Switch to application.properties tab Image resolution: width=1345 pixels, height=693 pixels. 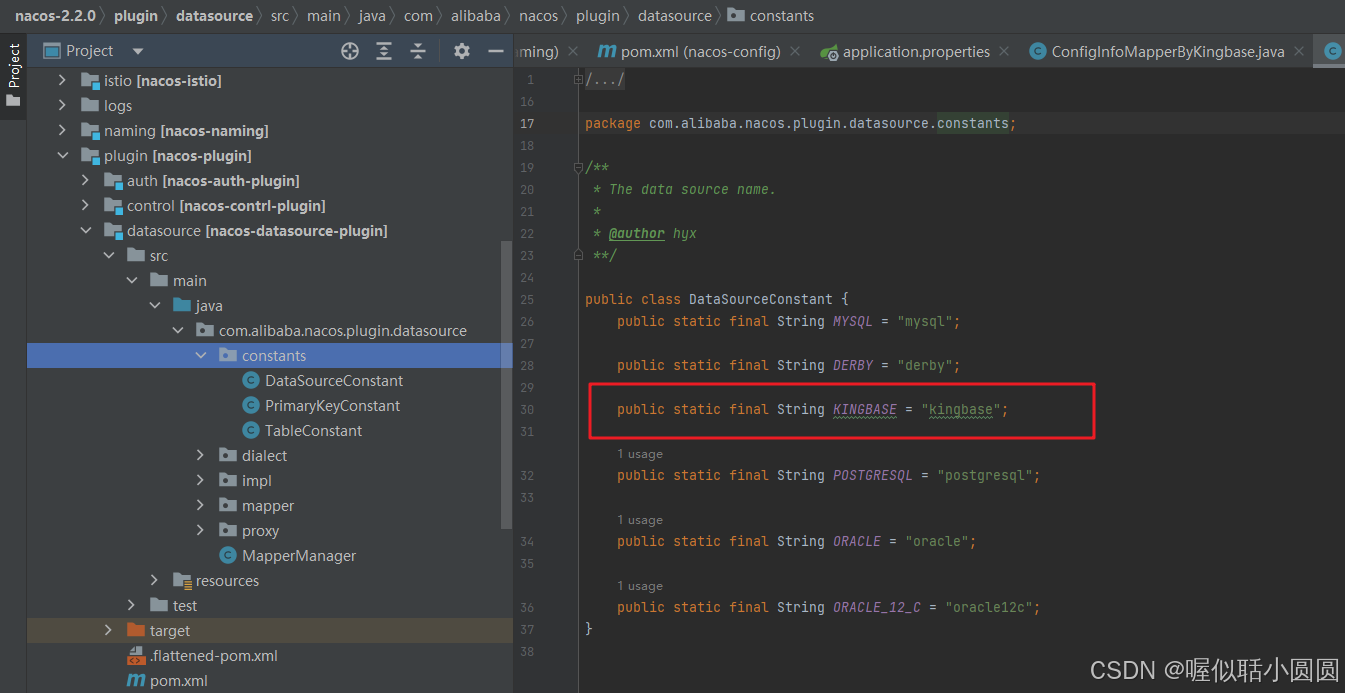pos(915,51)
